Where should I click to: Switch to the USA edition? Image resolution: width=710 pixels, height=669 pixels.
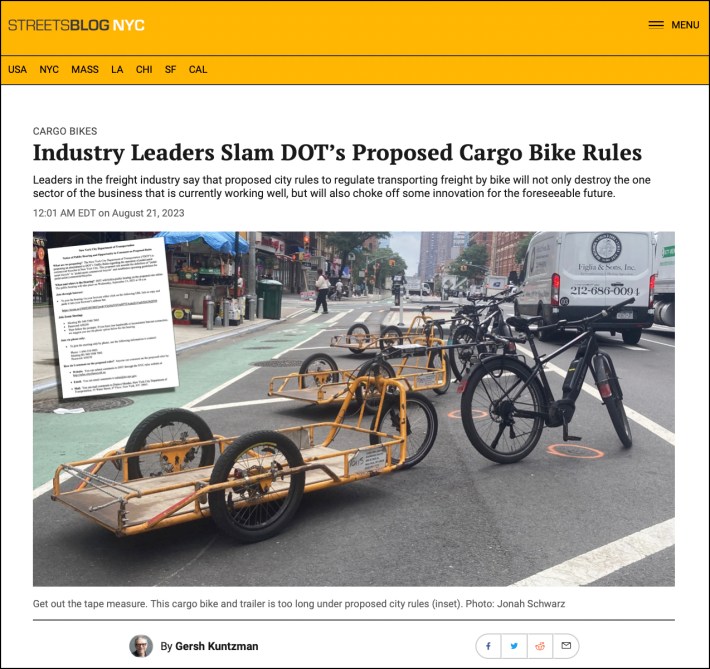click(17, 70)
